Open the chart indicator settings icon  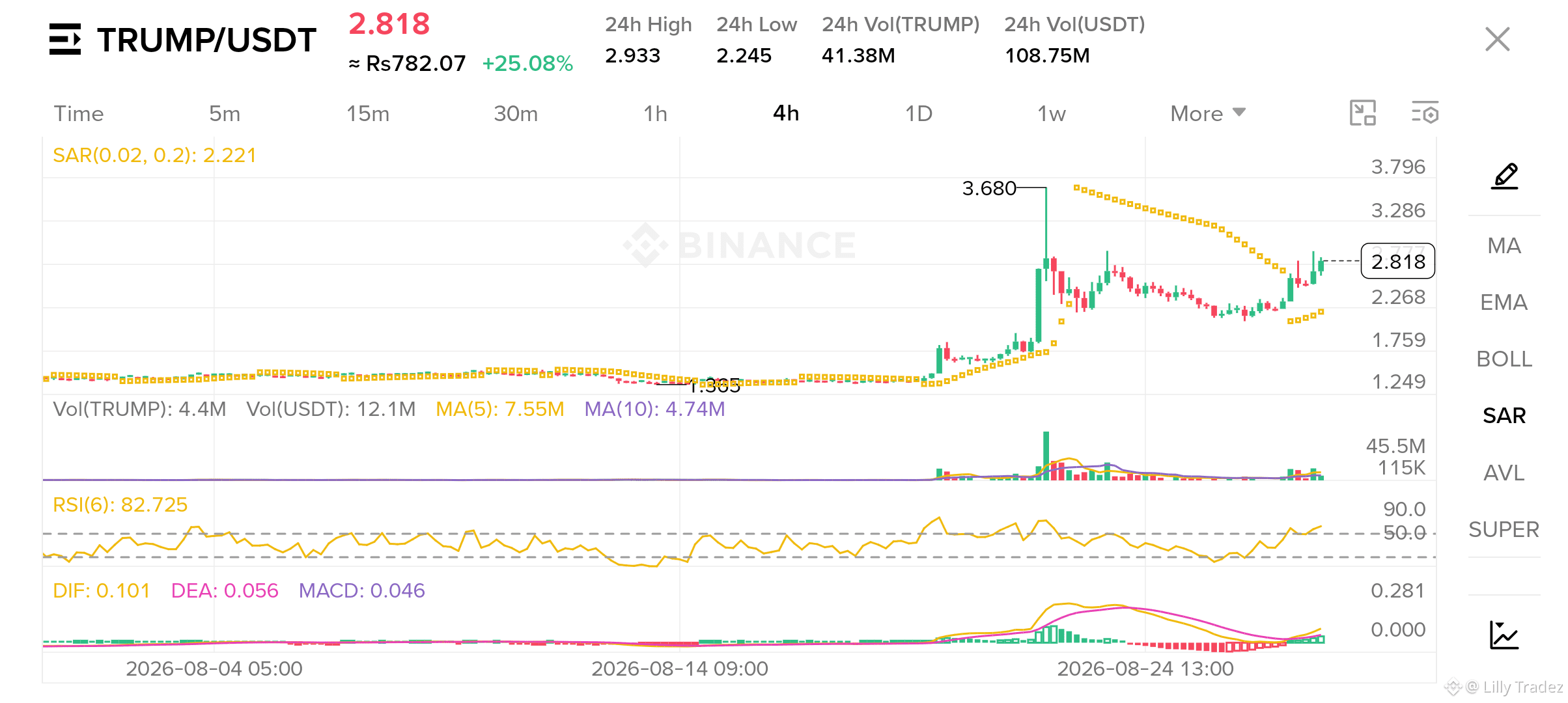[x=1425, y=113]
